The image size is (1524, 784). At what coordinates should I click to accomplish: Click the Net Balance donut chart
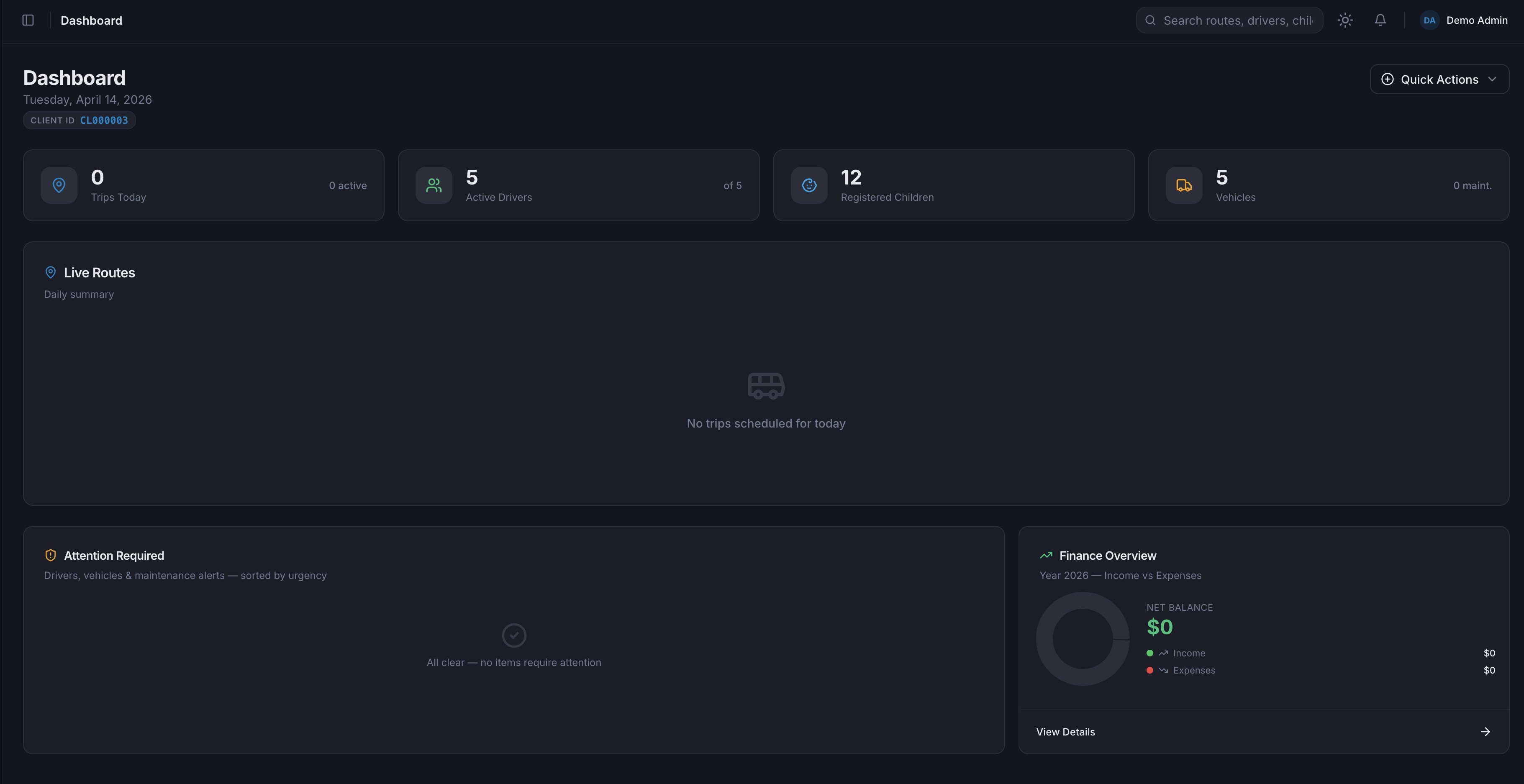point(1083,639)
